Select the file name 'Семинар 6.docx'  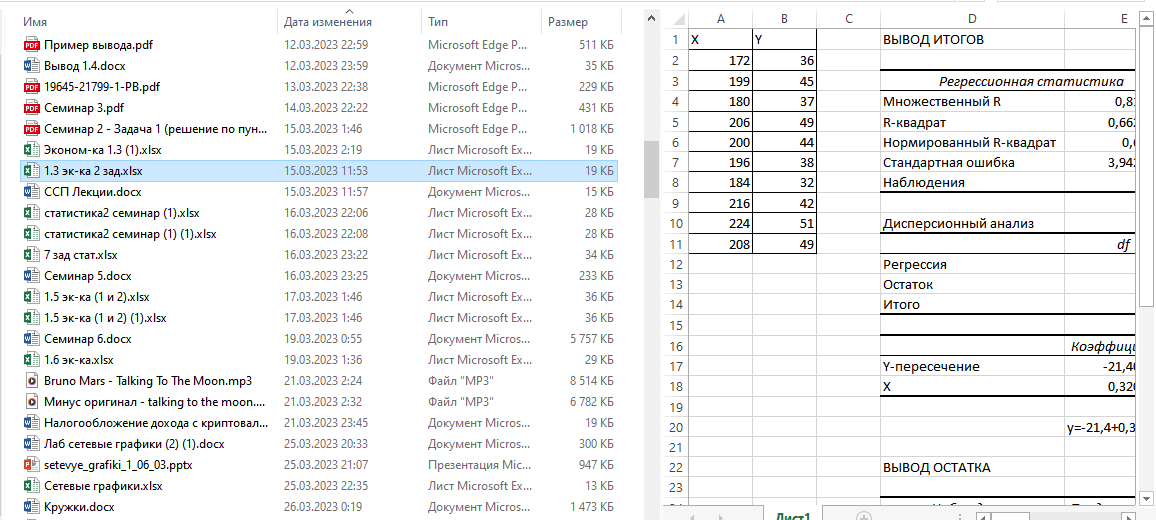pos(88,339)
